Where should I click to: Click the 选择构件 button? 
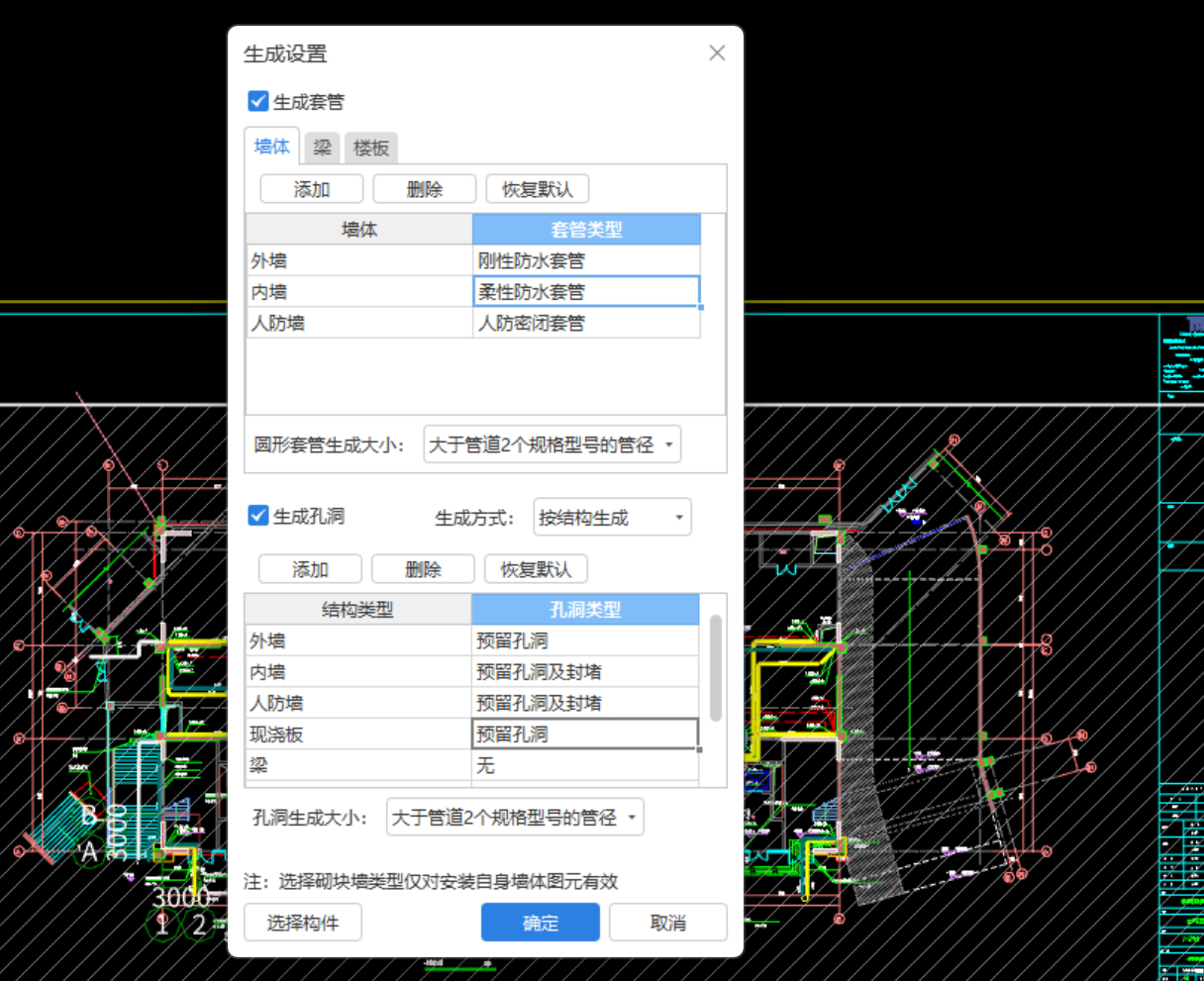[x=303, y=923]
